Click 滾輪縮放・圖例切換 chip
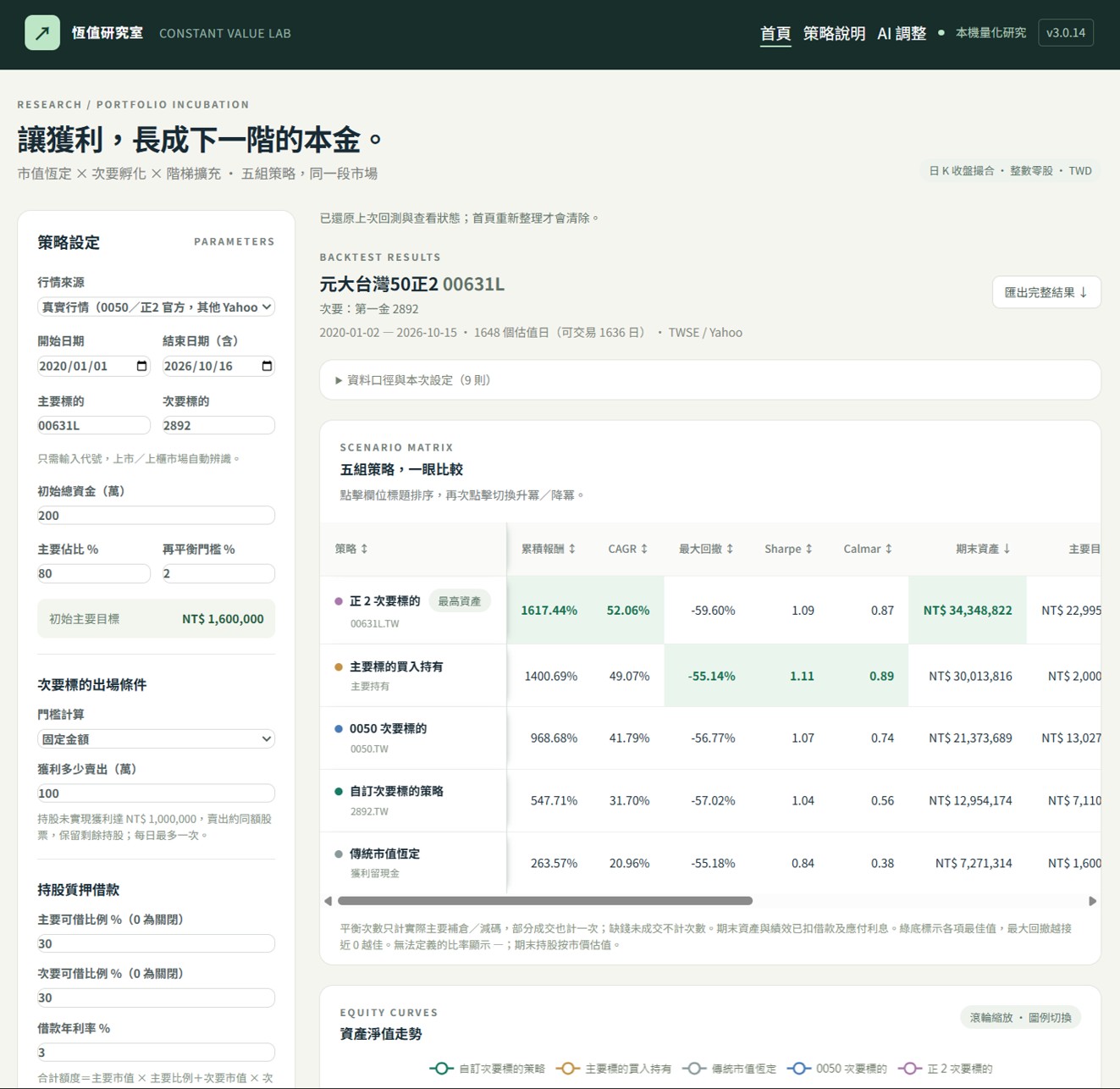 click(x=1020, y=1017)
